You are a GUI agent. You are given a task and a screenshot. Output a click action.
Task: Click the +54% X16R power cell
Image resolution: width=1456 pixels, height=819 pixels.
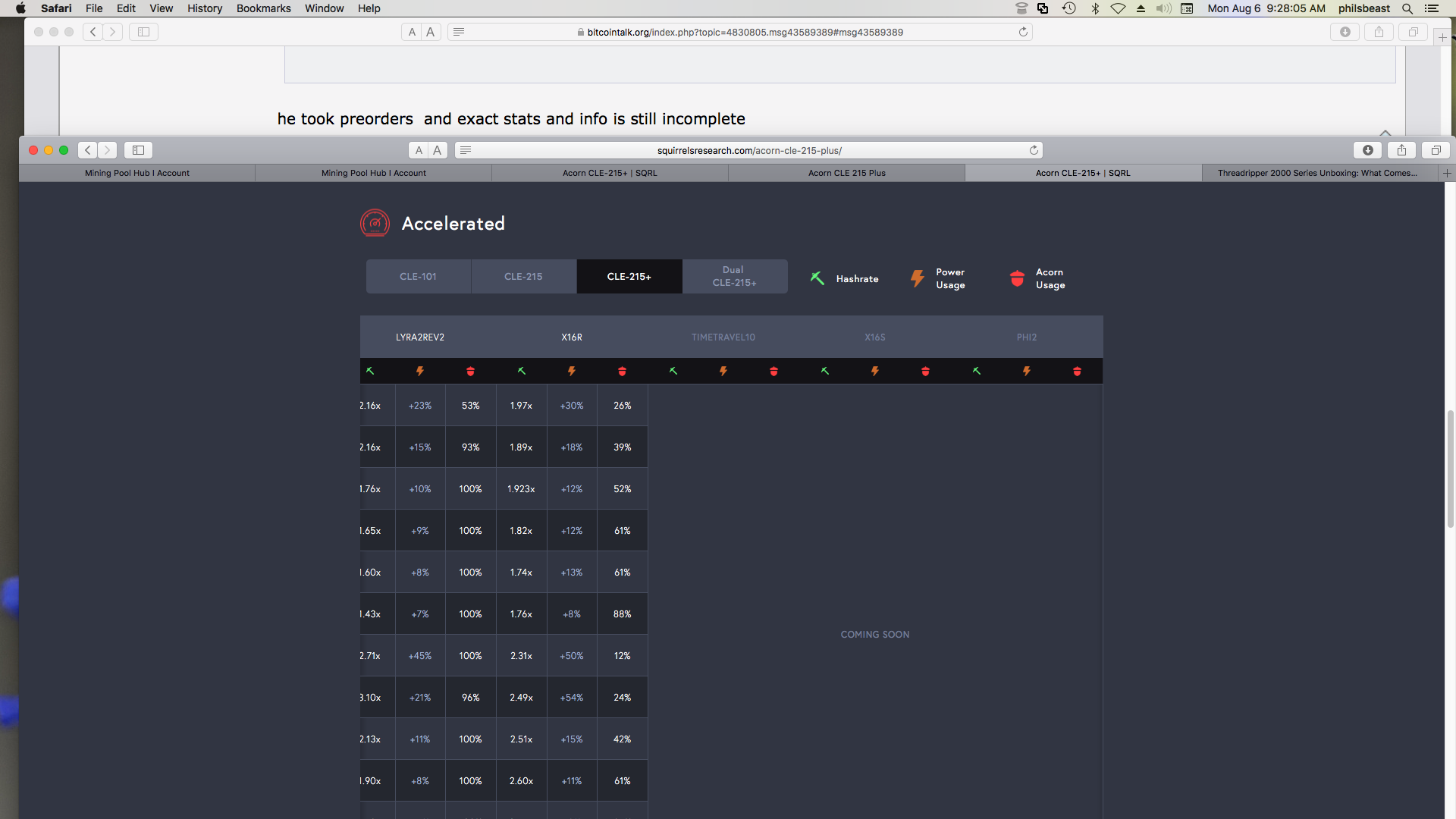click(x=572, y=698)
